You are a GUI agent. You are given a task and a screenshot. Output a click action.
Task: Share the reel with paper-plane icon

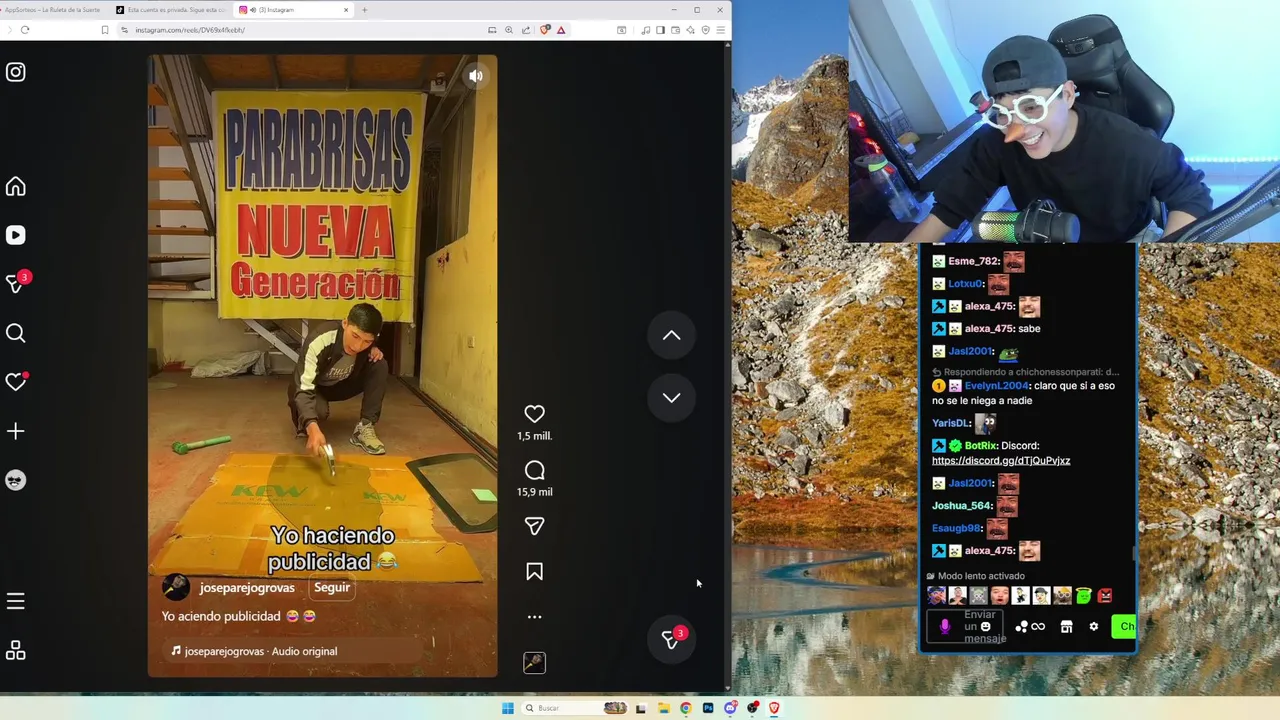coord(534,526)
